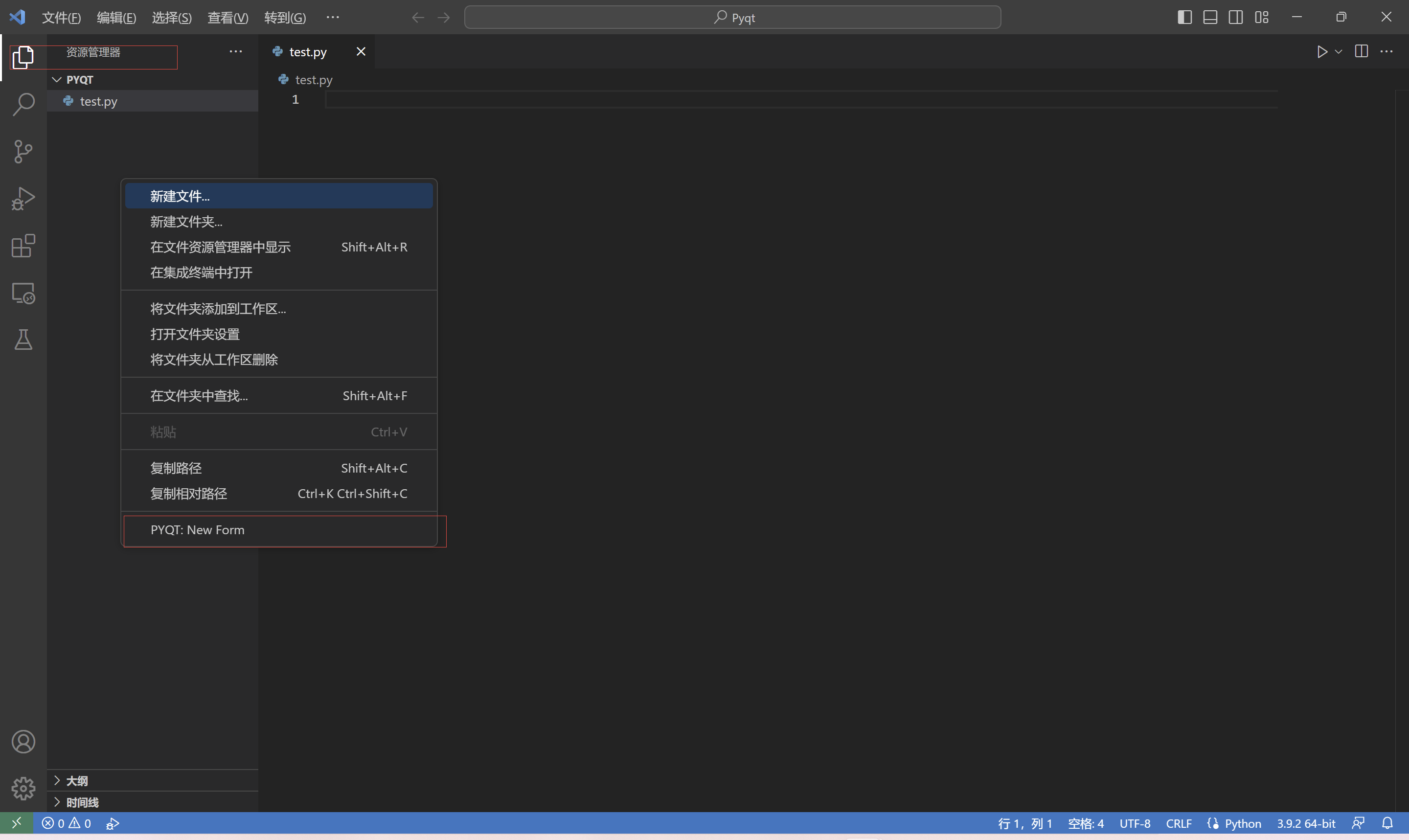Open Customize Layout icon
1409x840 pixels.
point(1261,17)
